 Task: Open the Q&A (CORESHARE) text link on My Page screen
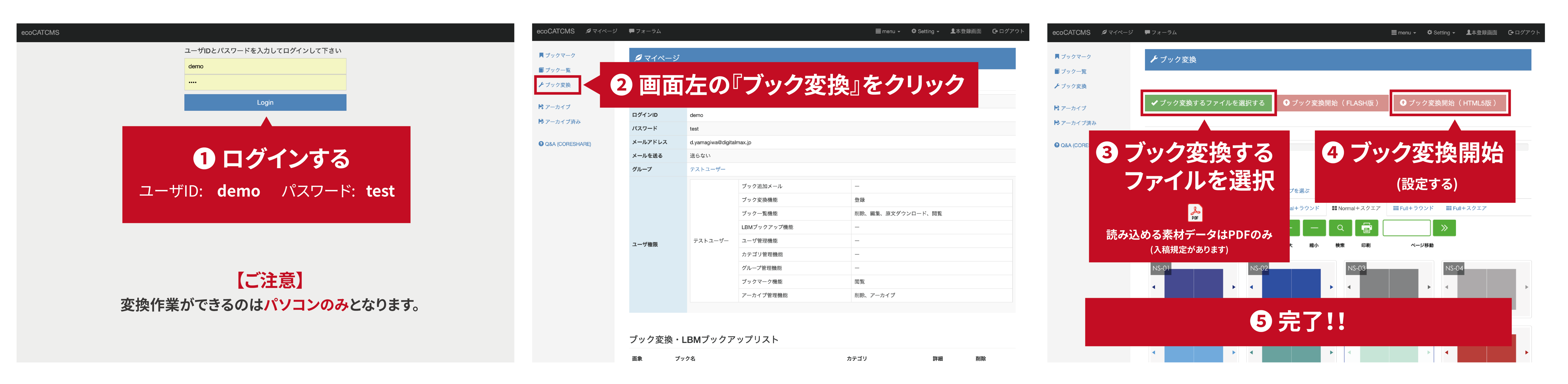tap(568, 144)
